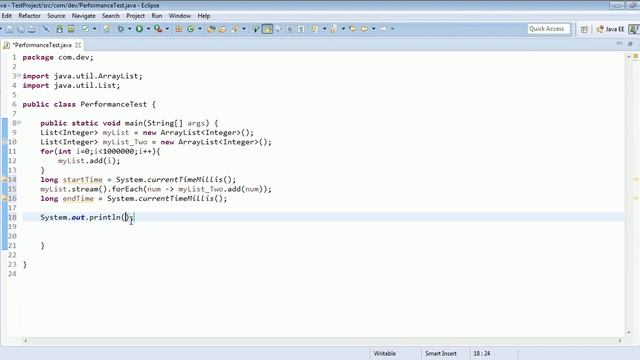Click the New Java Class green C icon

point(190,29)
